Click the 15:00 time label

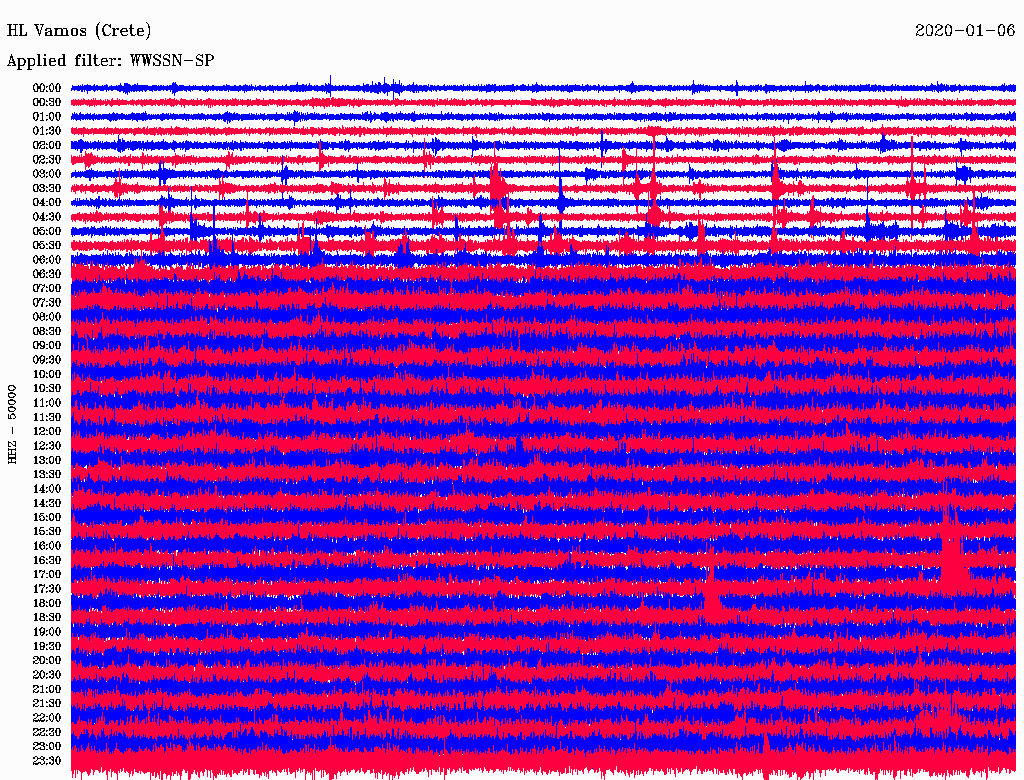tap(47, 517)
